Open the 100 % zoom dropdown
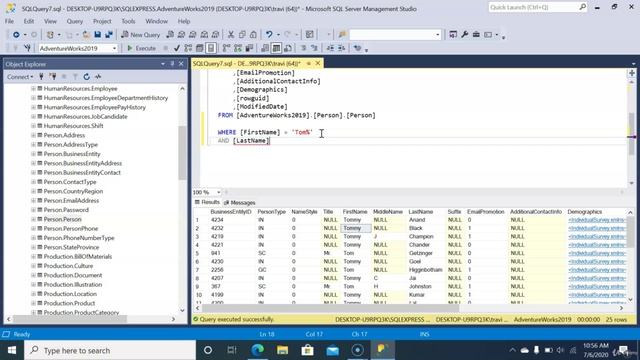This screenshot has height=360, width=640. (218, 192)
